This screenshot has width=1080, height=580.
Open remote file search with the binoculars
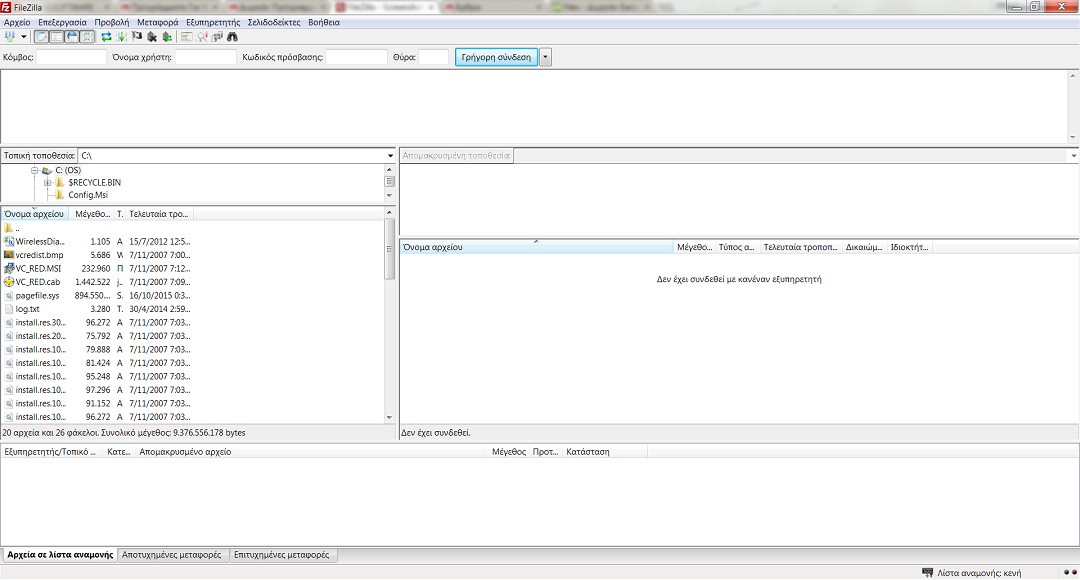[233, 37]
